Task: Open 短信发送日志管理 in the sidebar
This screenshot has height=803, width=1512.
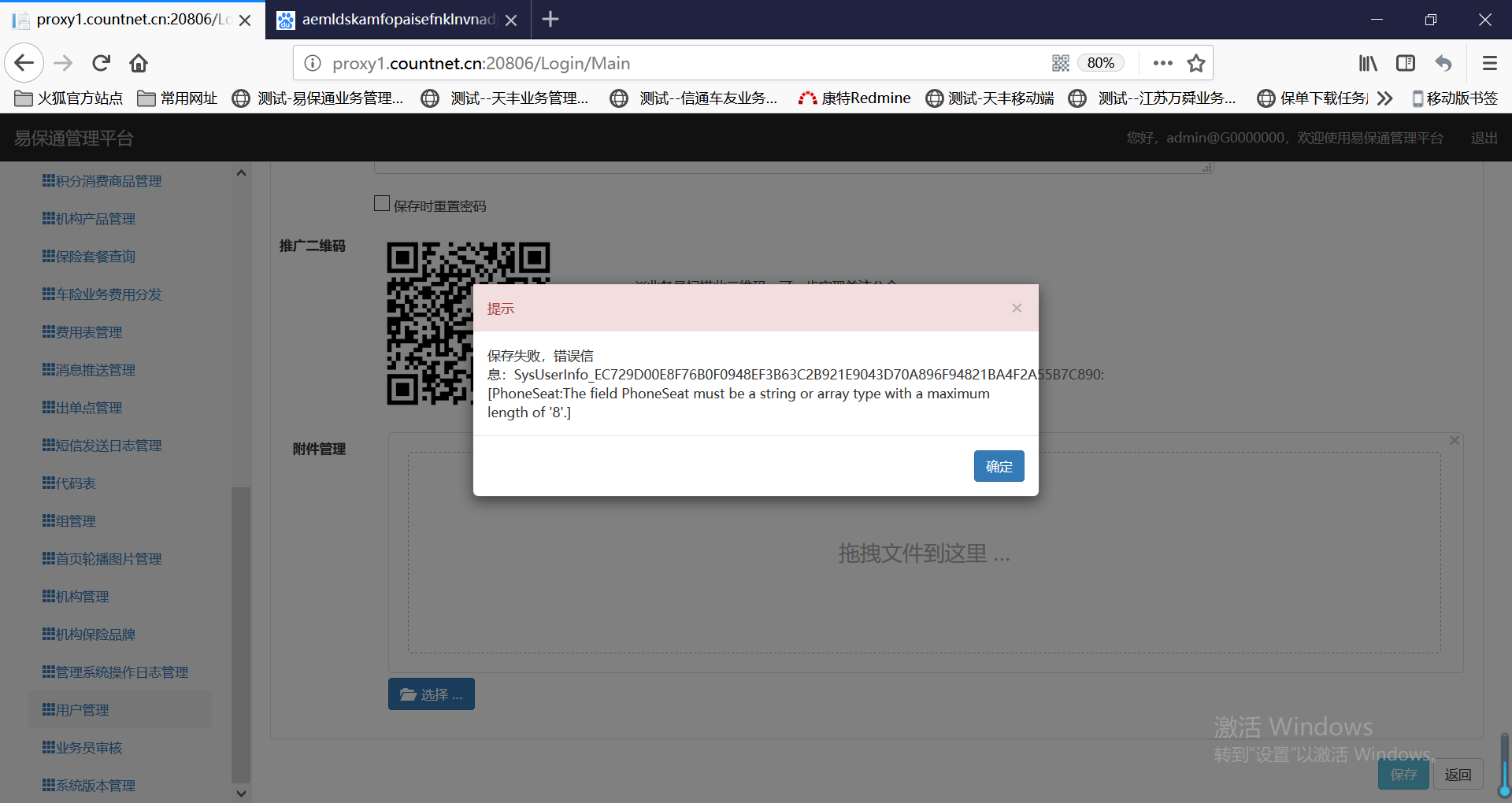Action: (102, 446)
